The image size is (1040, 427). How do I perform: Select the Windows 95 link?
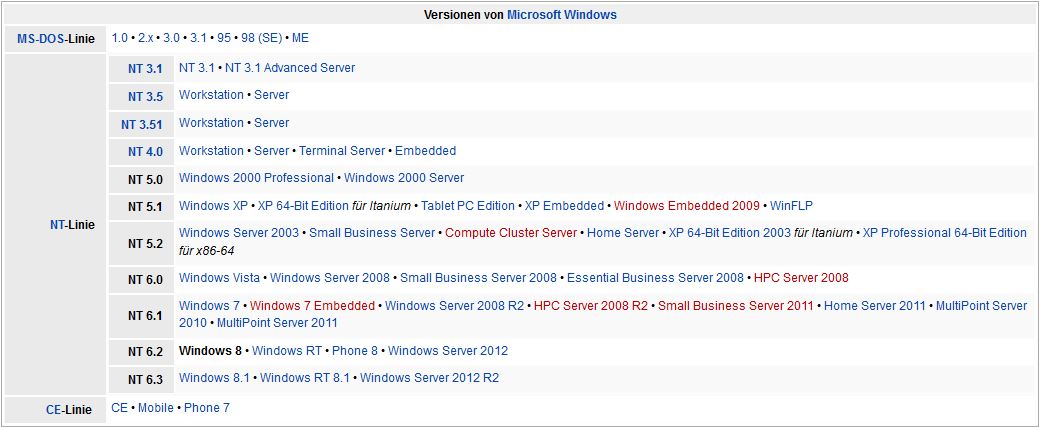tap(224, 38)
